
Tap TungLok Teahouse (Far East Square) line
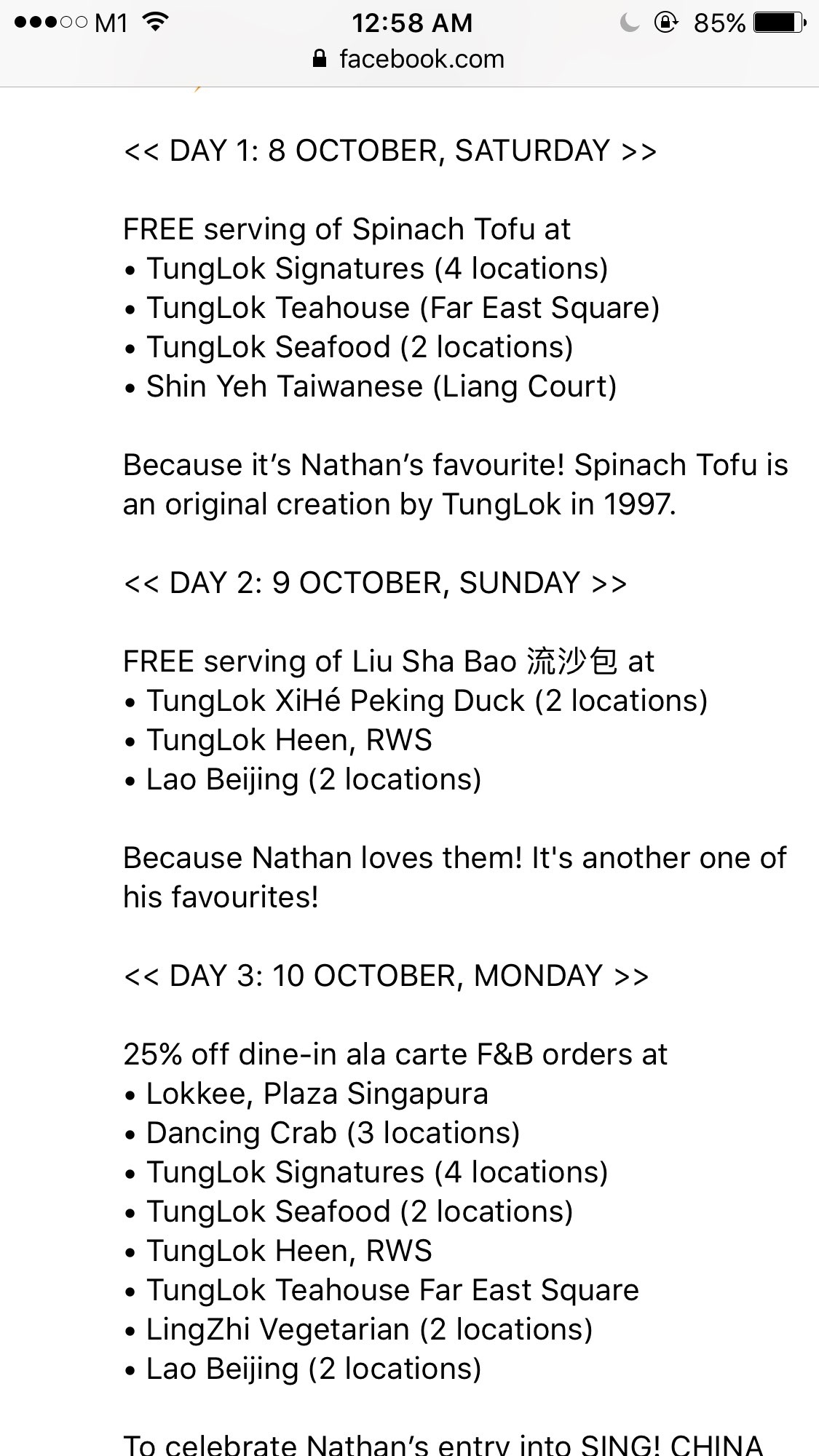pyautogui.click(x=402, y=308)
